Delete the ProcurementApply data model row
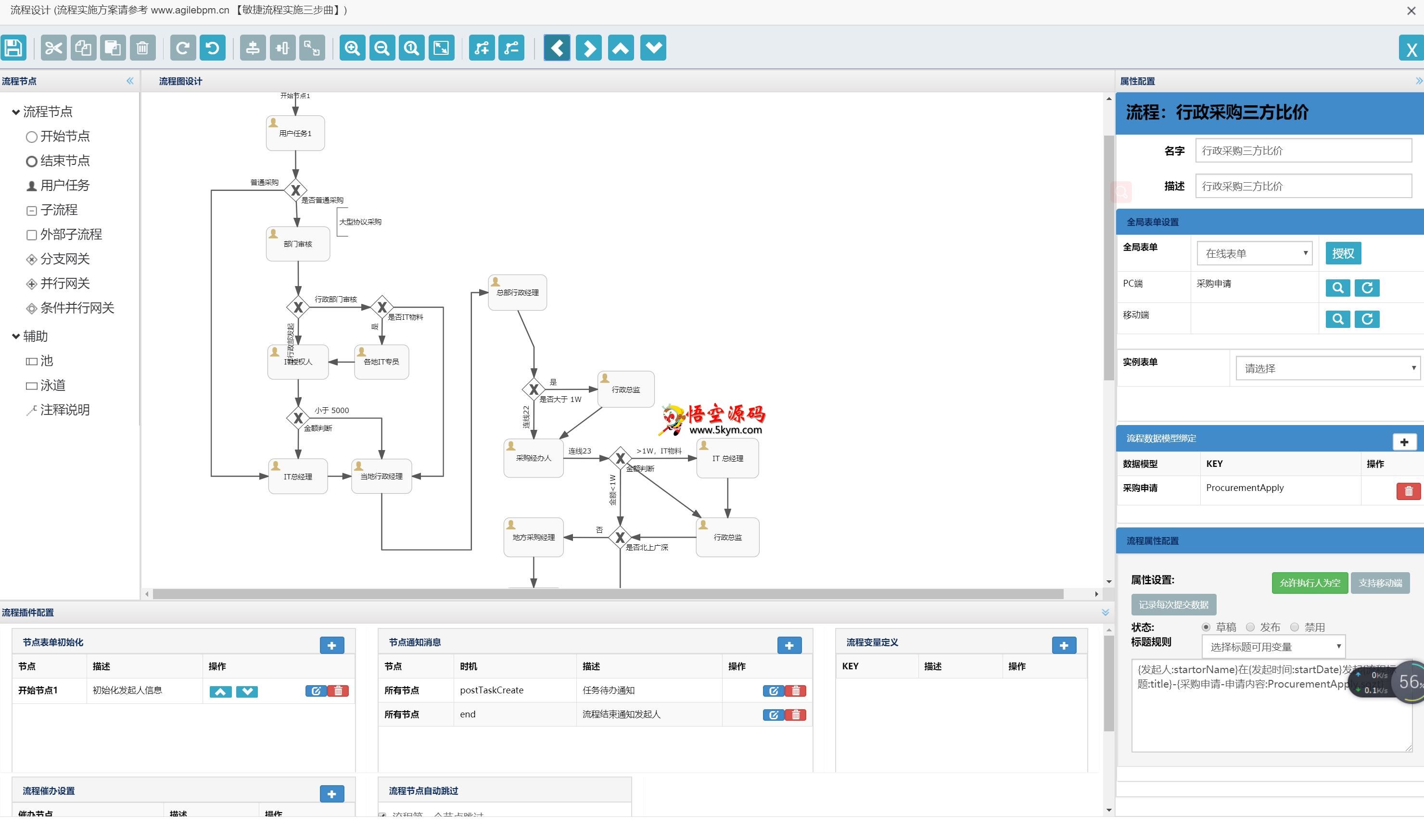The width and height of the screenshot is (1424, 840). [x=1408, y=491]
